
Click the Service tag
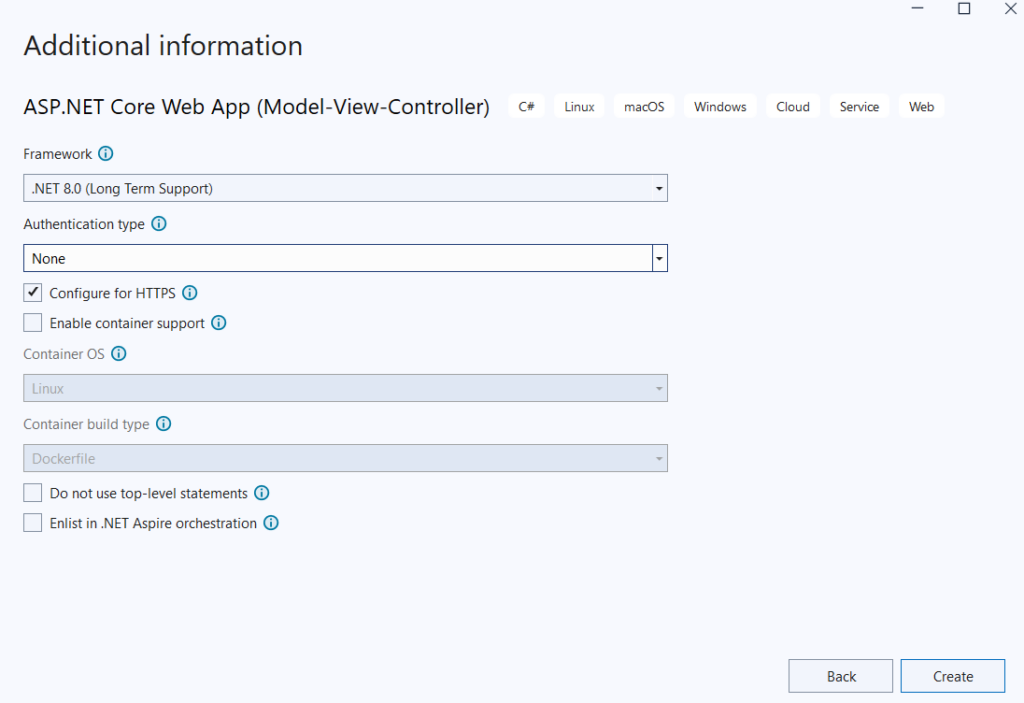pyautogui.click(x=859, y=106)
